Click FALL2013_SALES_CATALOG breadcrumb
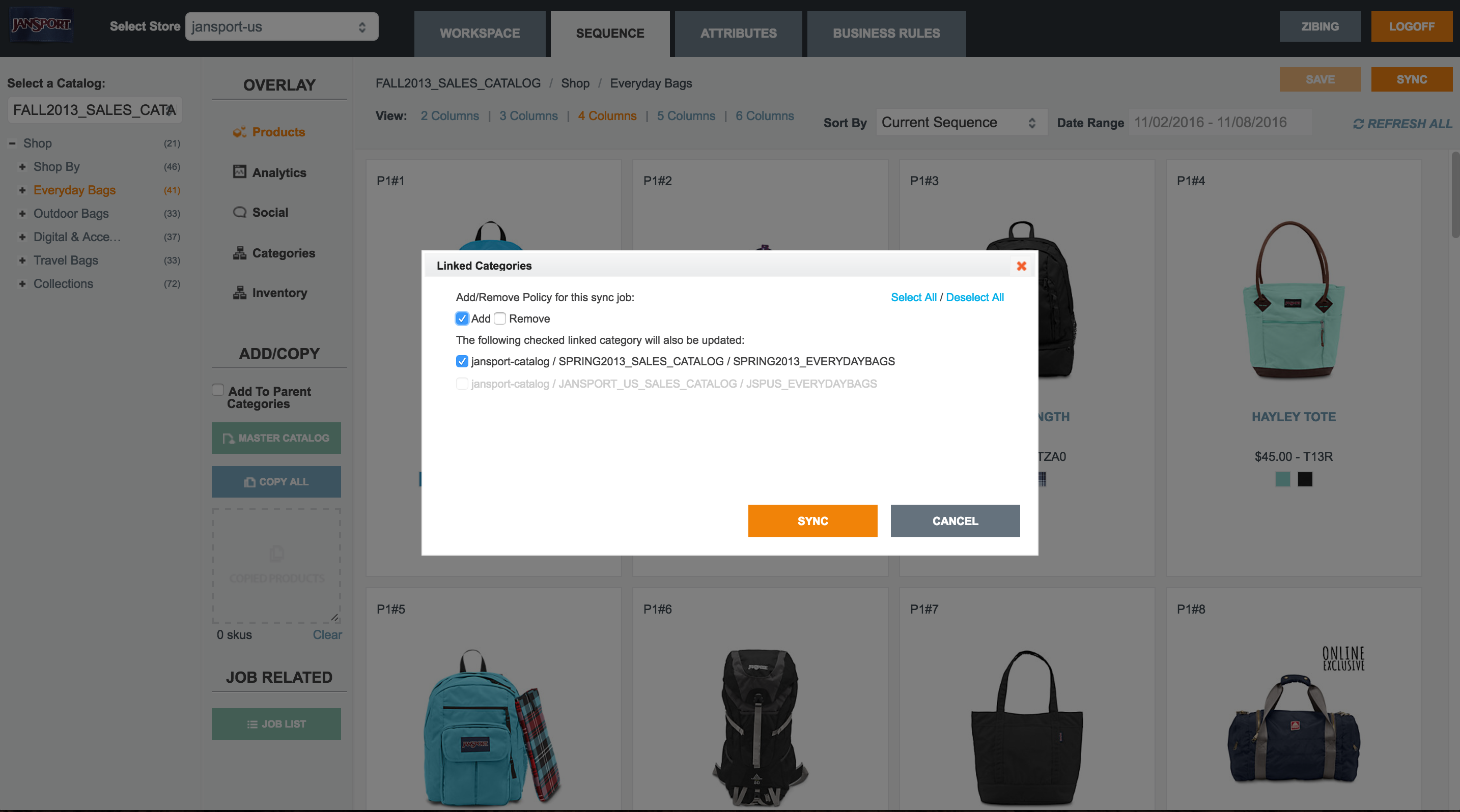This screenshot has width=1460, height=812. tap(458, 83)
